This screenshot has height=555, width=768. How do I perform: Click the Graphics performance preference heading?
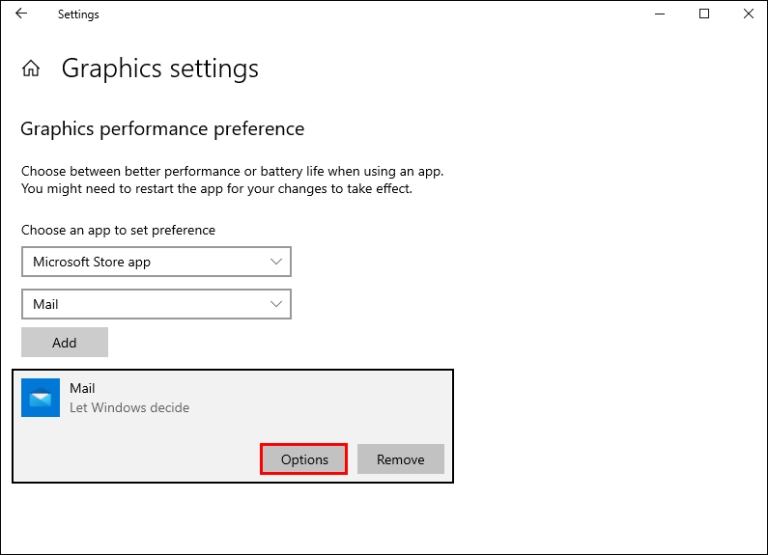point(162,129)
